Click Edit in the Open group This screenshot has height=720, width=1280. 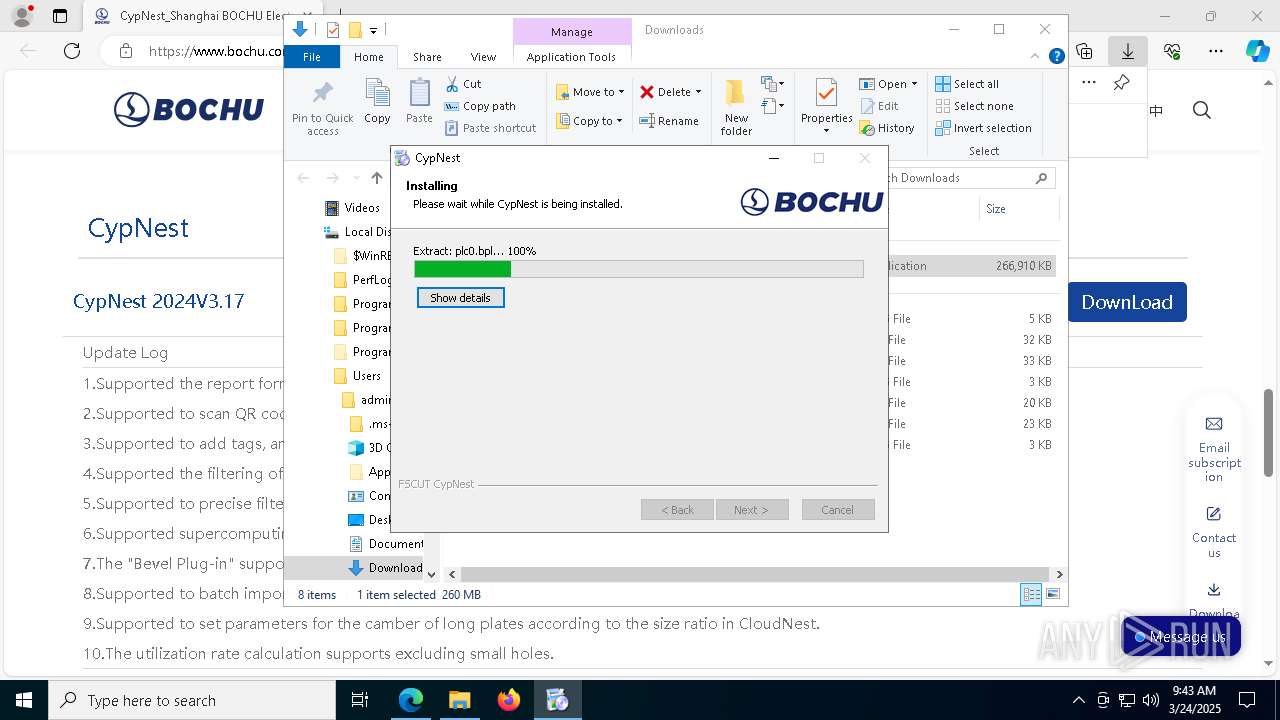(x=879, y=106)
